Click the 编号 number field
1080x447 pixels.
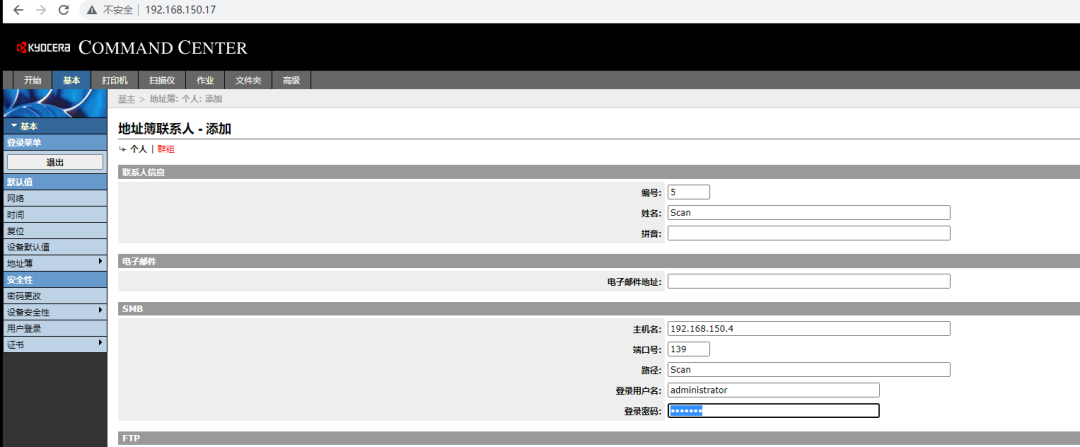pos(689,192)
